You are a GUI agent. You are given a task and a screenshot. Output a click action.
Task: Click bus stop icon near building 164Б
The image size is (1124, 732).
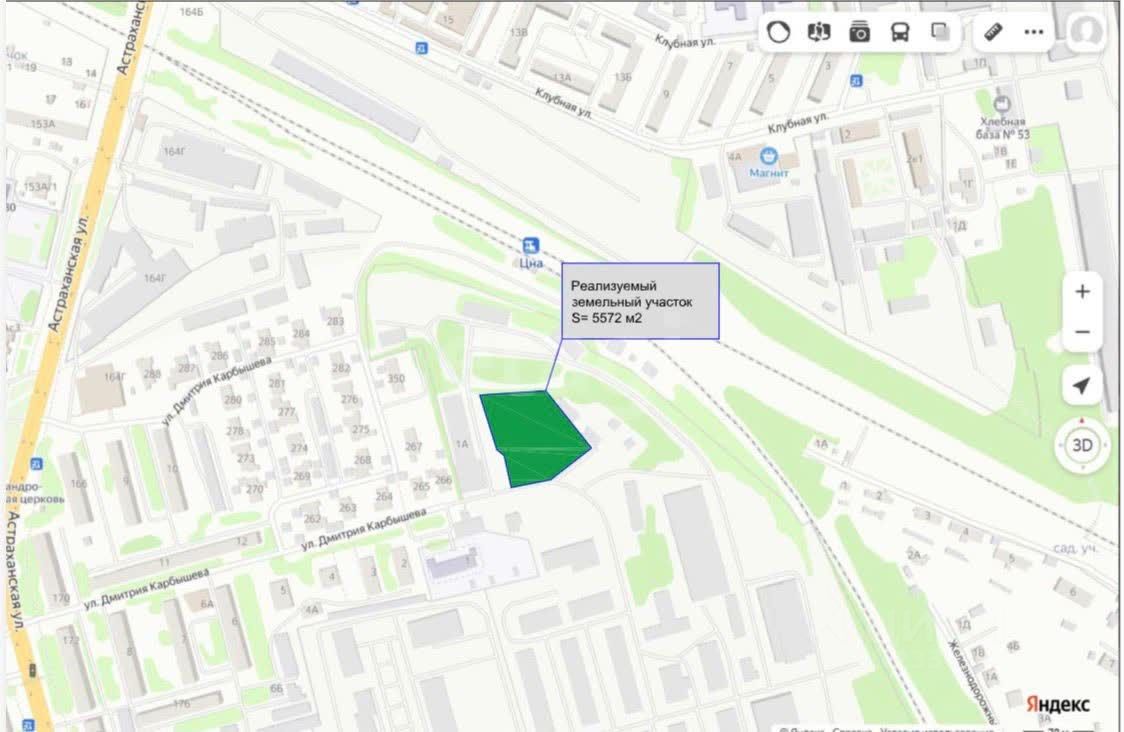coord(422,48)
